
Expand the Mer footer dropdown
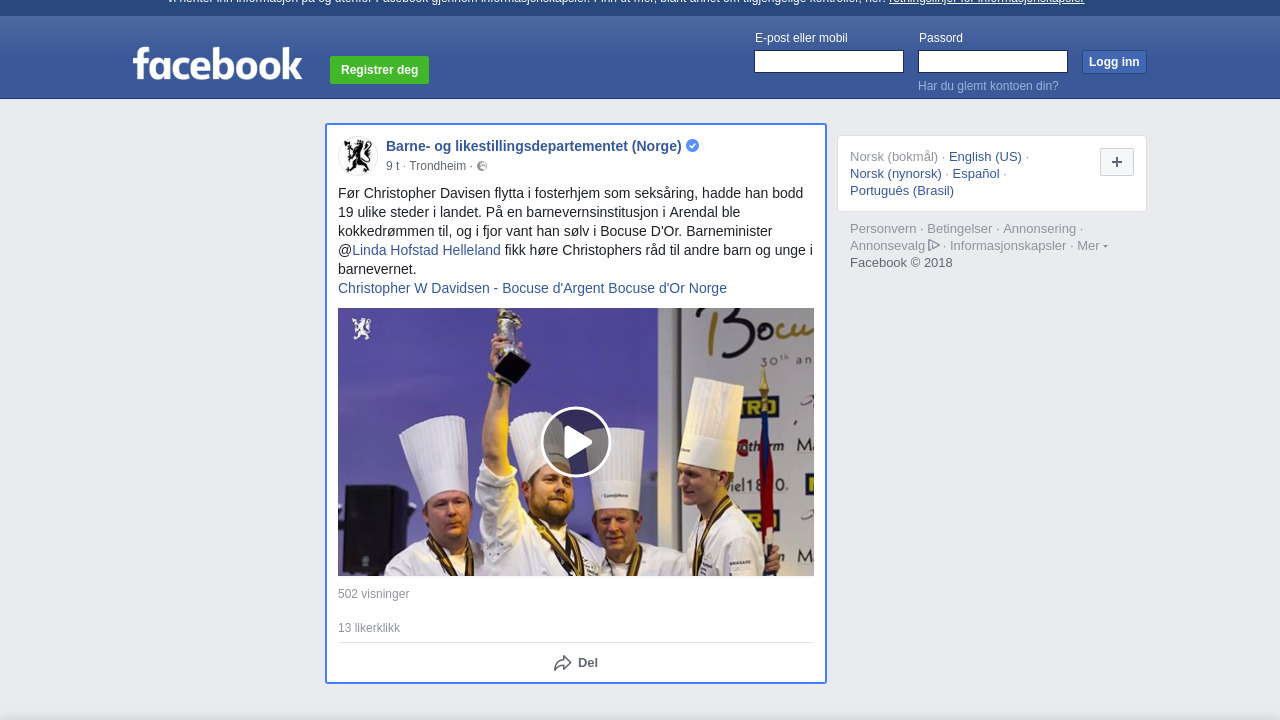click(1092, 246)
